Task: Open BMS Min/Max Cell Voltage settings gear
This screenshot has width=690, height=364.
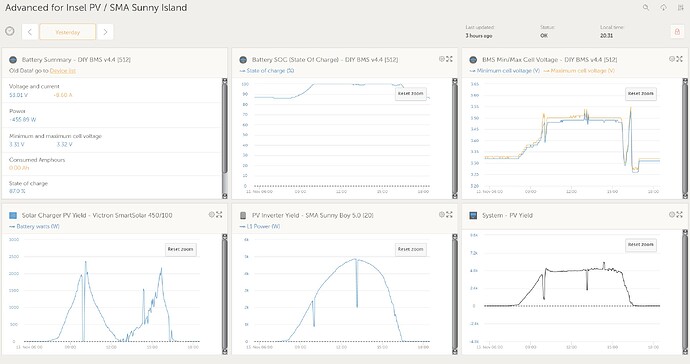Action: pyautogui.click(x=672, y=59)
